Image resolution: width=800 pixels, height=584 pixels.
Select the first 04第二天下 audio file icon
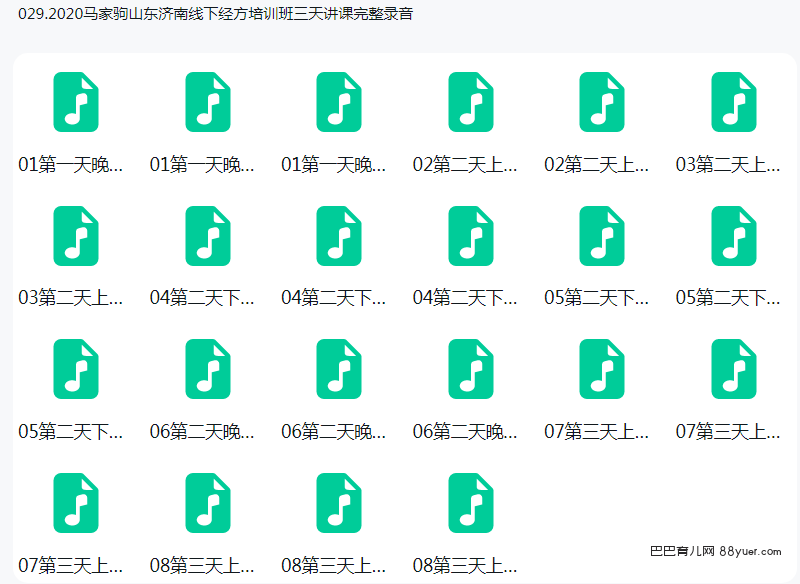click(x=208, y=236)
